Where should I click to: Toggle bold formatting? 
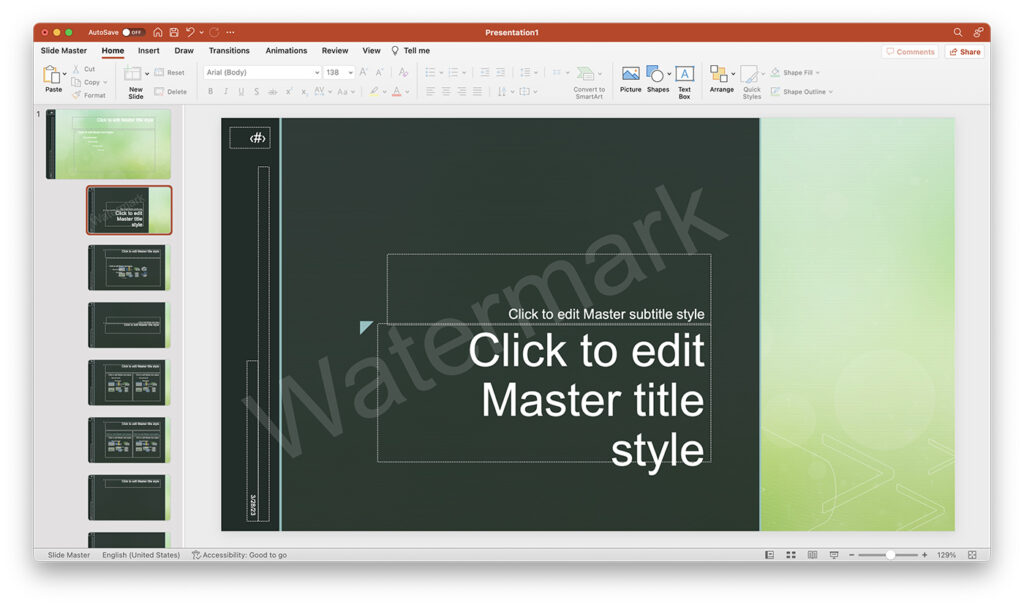[x=210, y=91]
